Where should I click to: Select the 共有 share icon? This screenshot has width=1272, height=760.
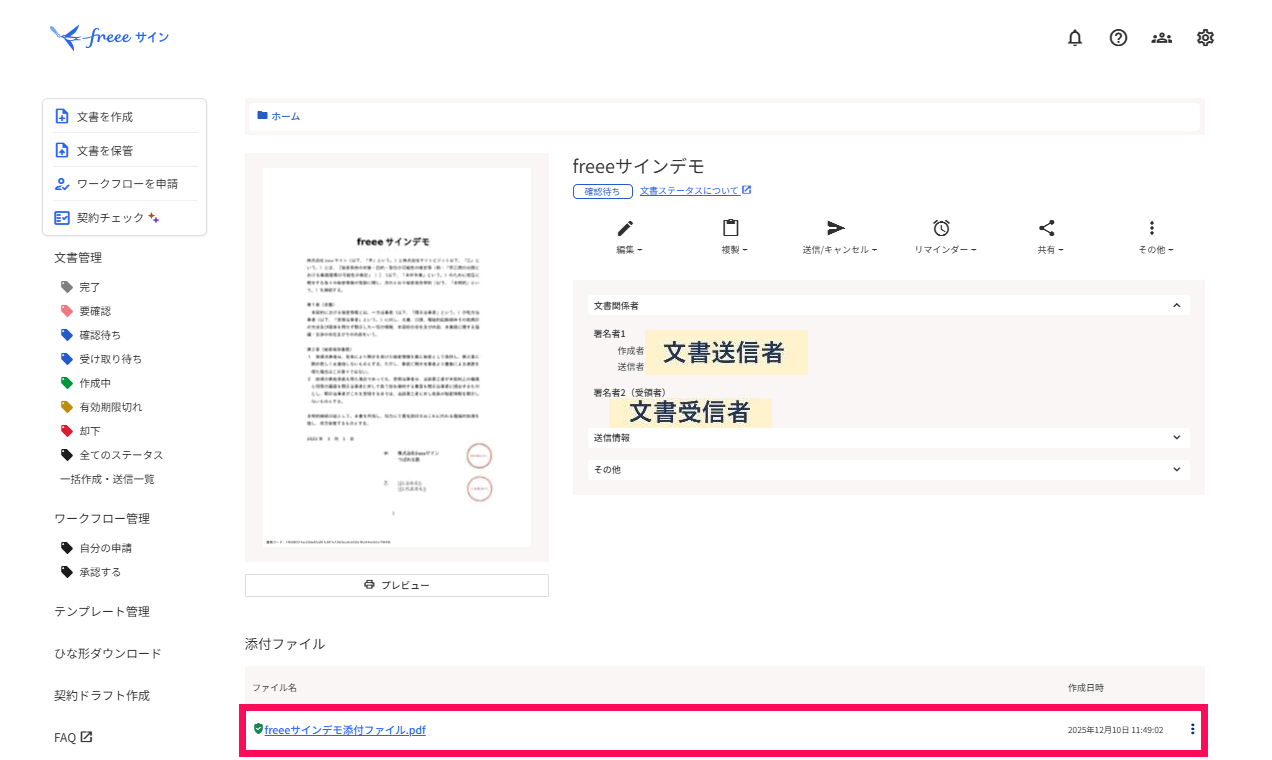[x=1048, y=228]
